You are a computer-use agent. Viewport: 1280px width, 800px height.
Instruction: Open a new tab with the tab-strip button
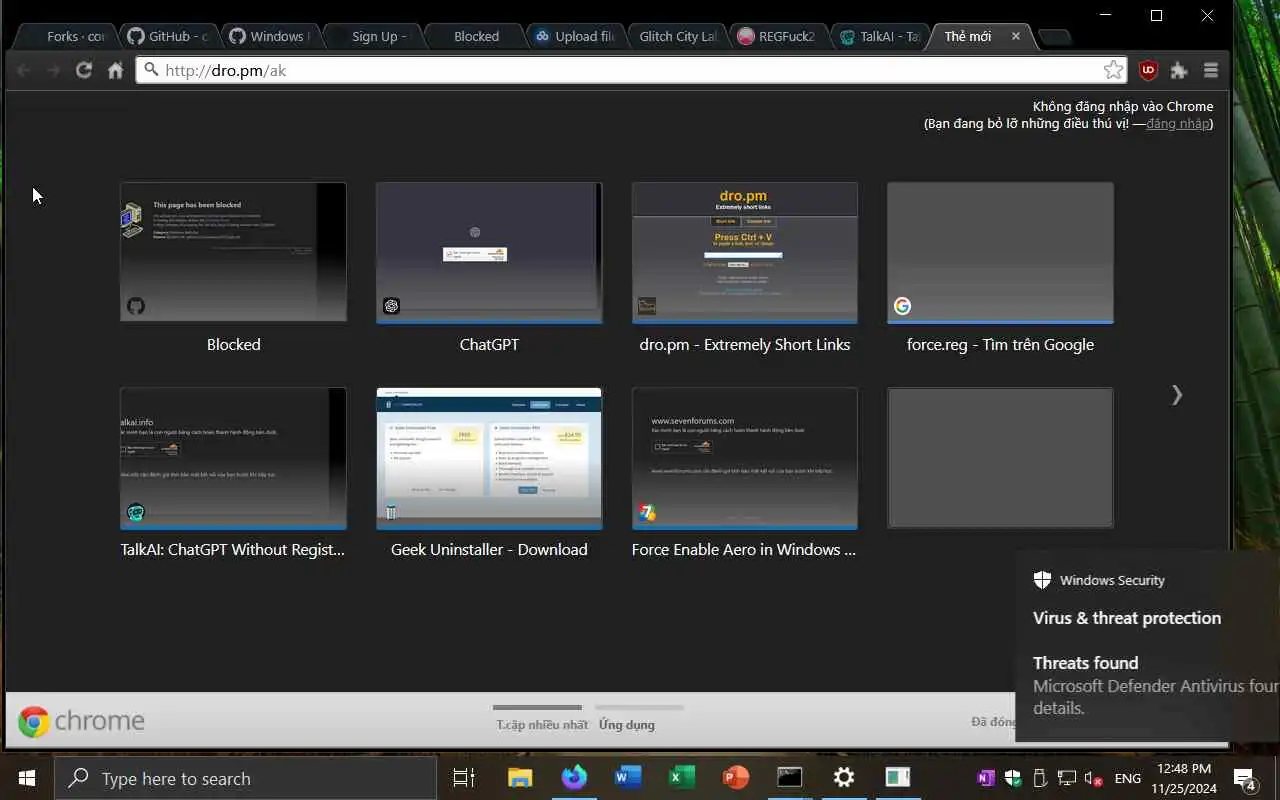tap(1055, 37)
